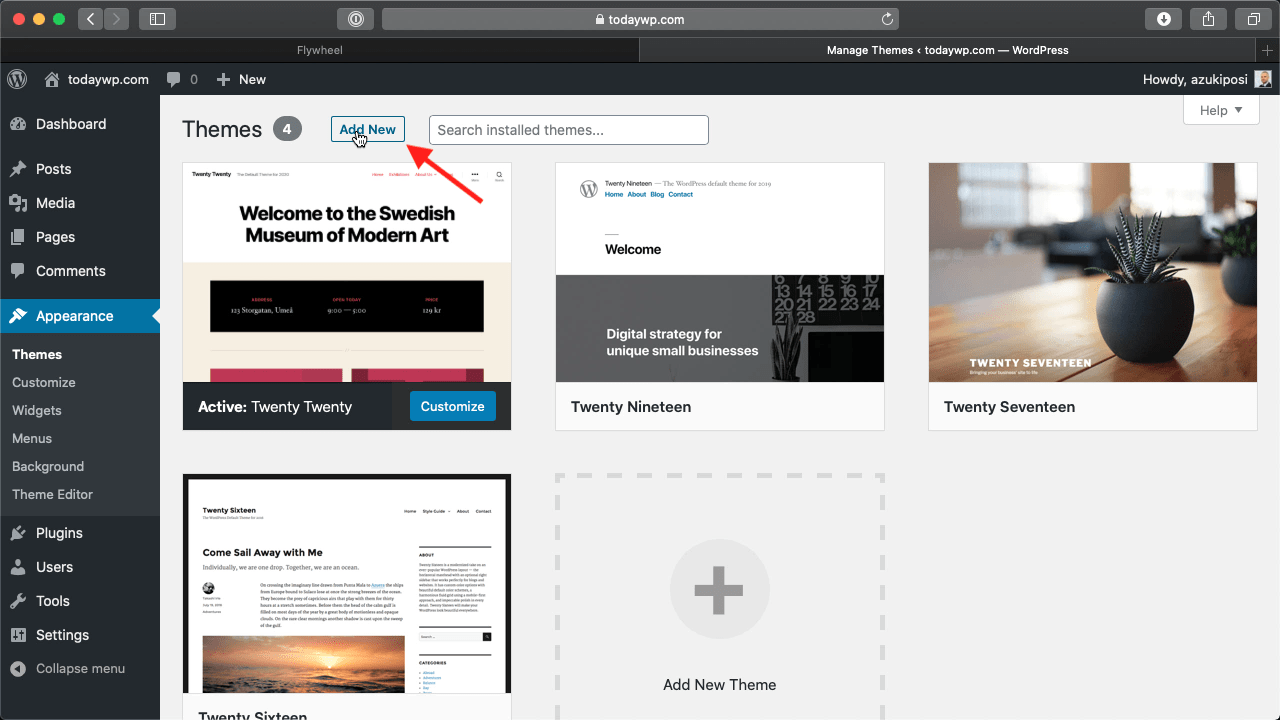Click the 1Password extension icon
This screenshot has height=720, width=1280.
[356, 19]
